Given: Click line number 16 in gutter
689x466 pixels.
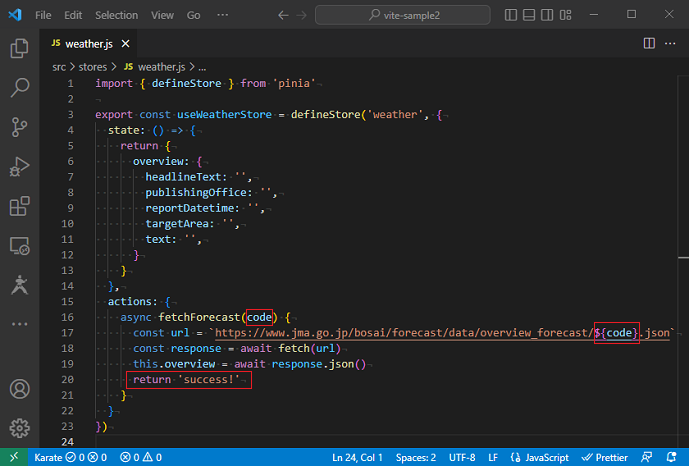Looking at the screenshot, I should coord(67,317).
